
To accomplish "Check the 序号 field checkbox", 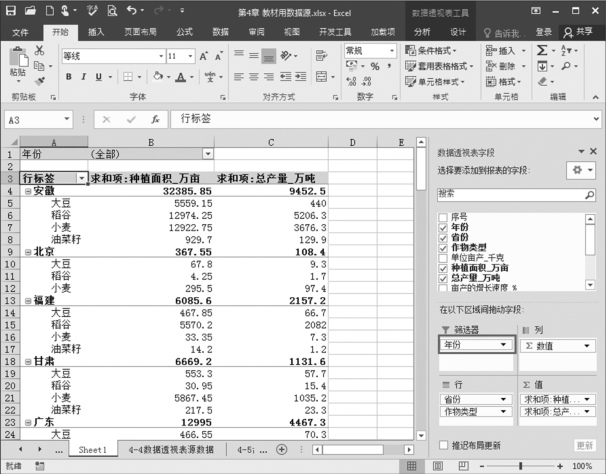I will click(x=443, y=217).
